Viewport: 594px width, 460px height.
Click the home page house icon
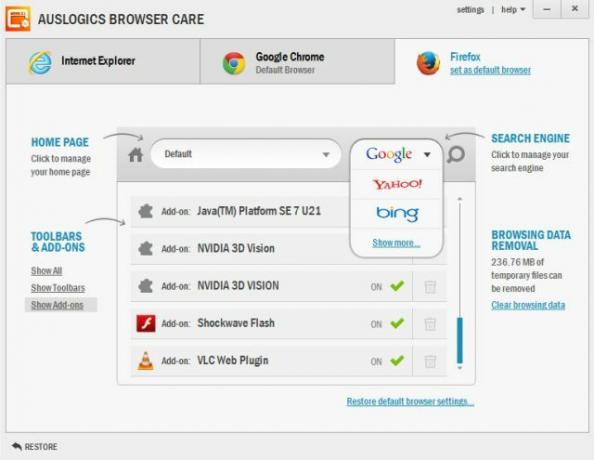pyautogui.click(x=135, y=155)
